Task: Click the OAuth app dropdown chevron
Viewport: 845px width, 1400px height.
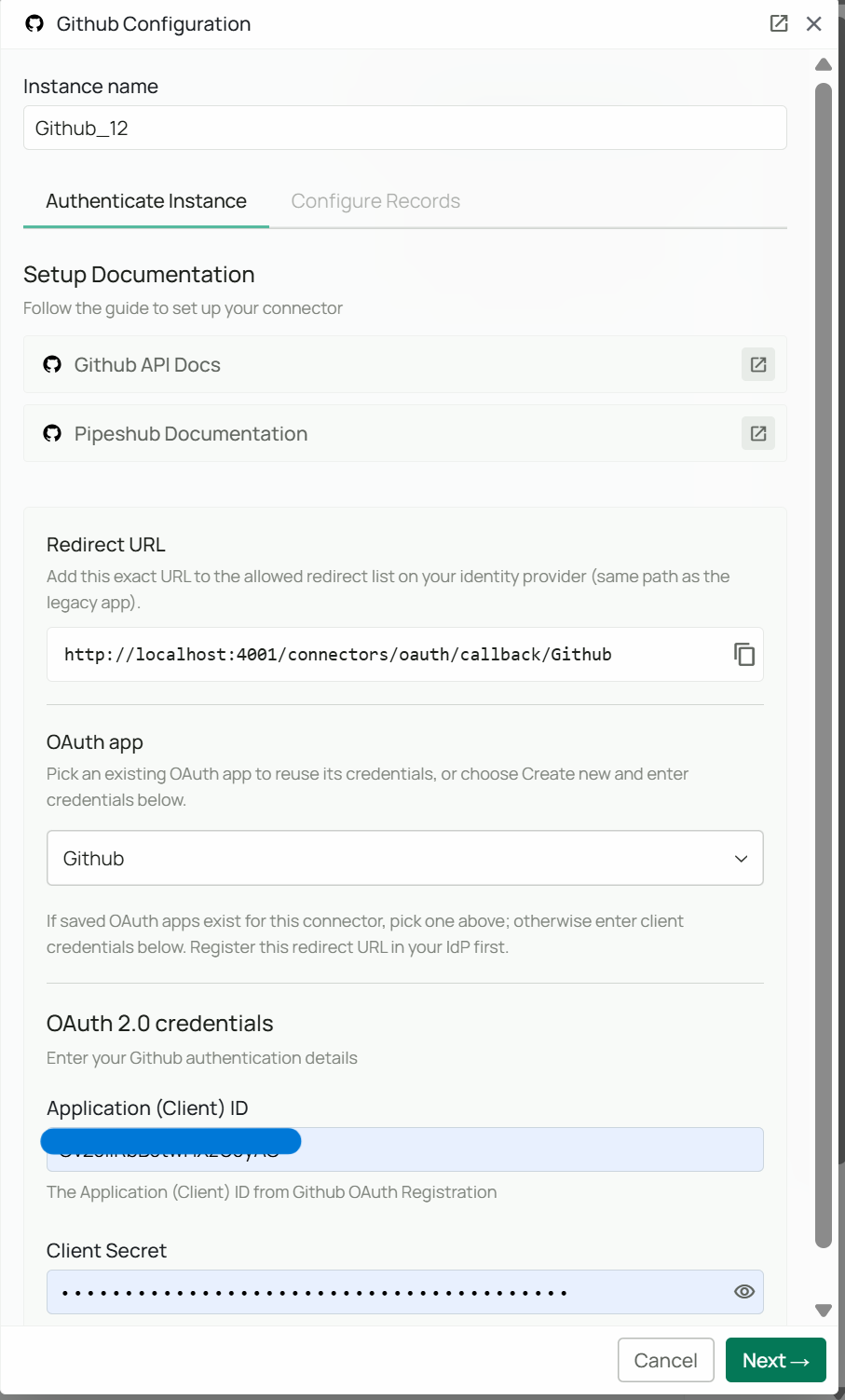Action: point(741,859)
